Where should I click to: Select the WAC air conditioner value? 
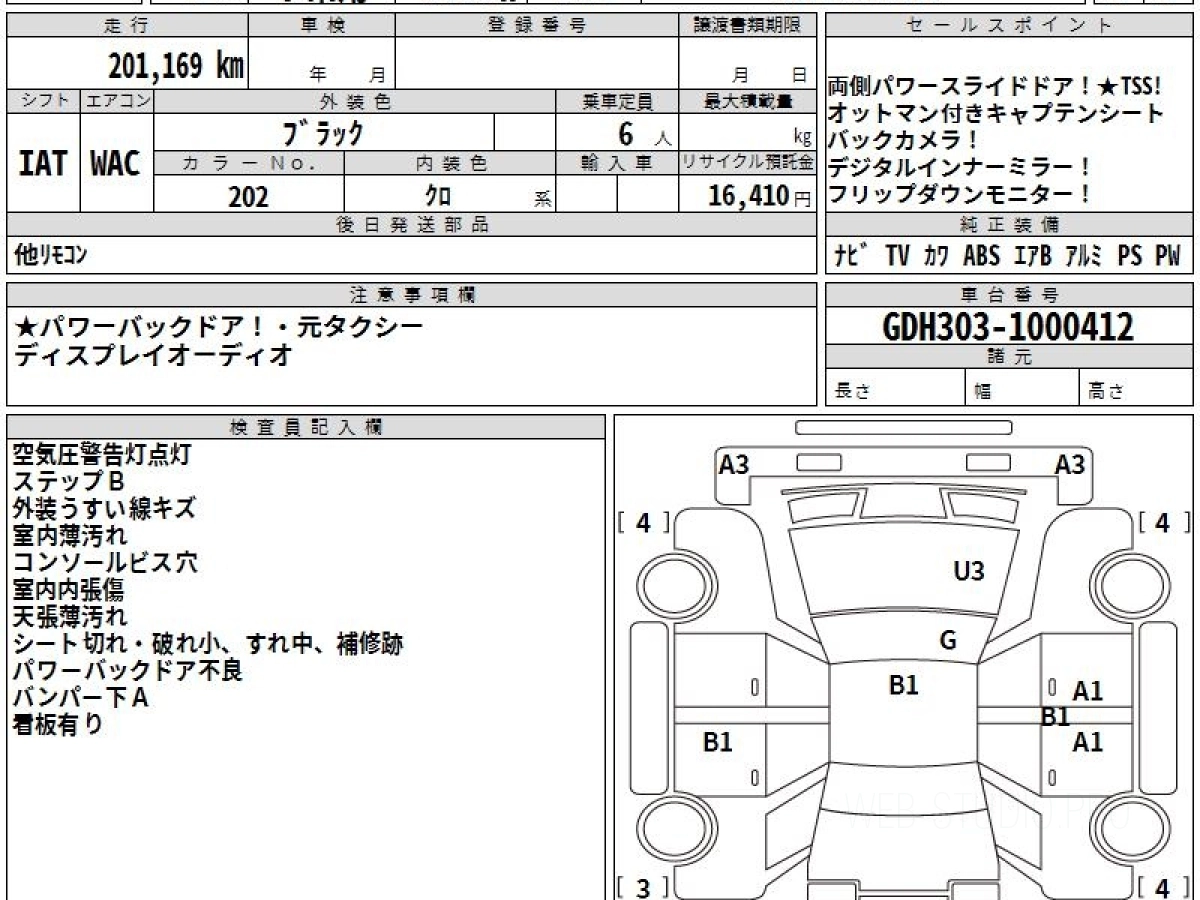[x=116, y=163]
